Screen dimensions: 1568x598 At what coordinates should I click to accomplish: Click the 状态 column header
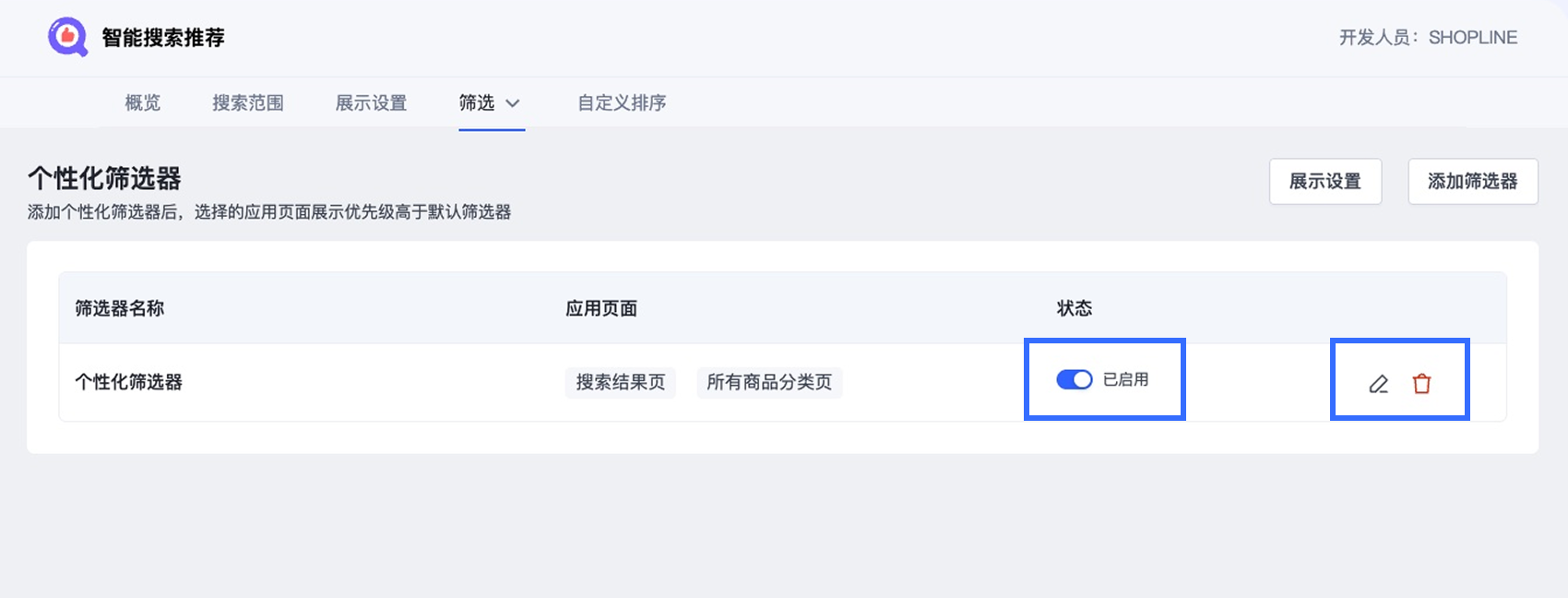pyautogui.click(x=1075, y=308)
